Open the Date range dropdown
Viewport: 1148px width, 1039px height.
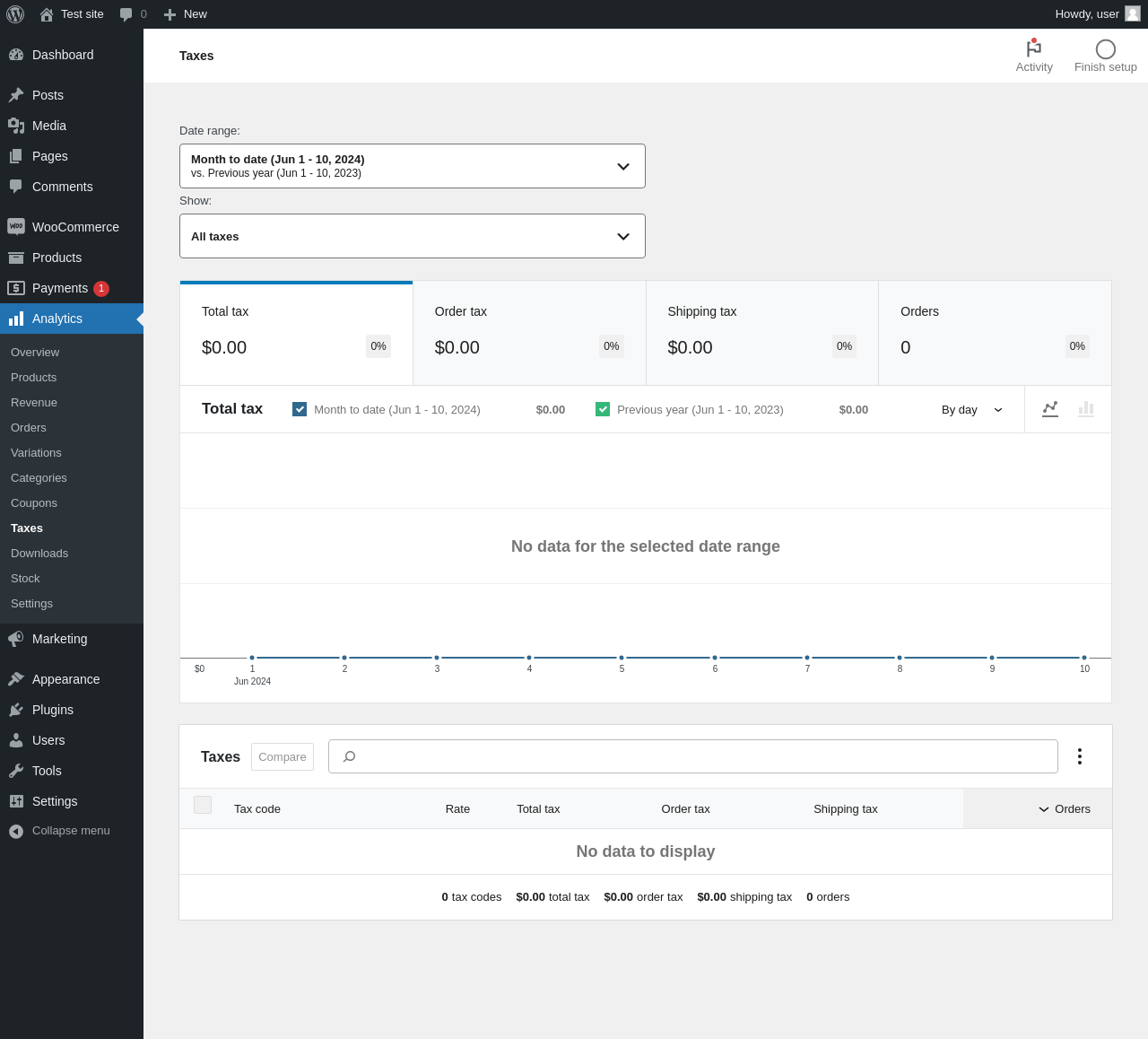point(413,166)
